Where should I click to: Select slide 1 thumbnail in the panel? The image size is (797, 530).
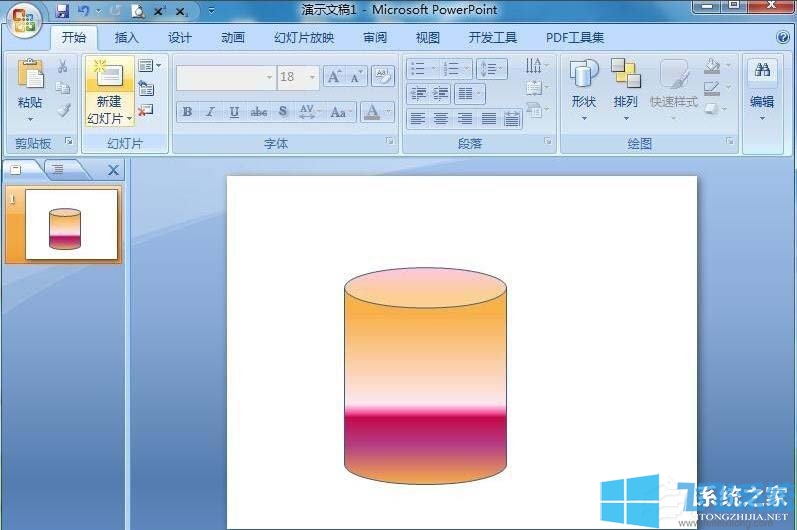[x=71, y=225]
